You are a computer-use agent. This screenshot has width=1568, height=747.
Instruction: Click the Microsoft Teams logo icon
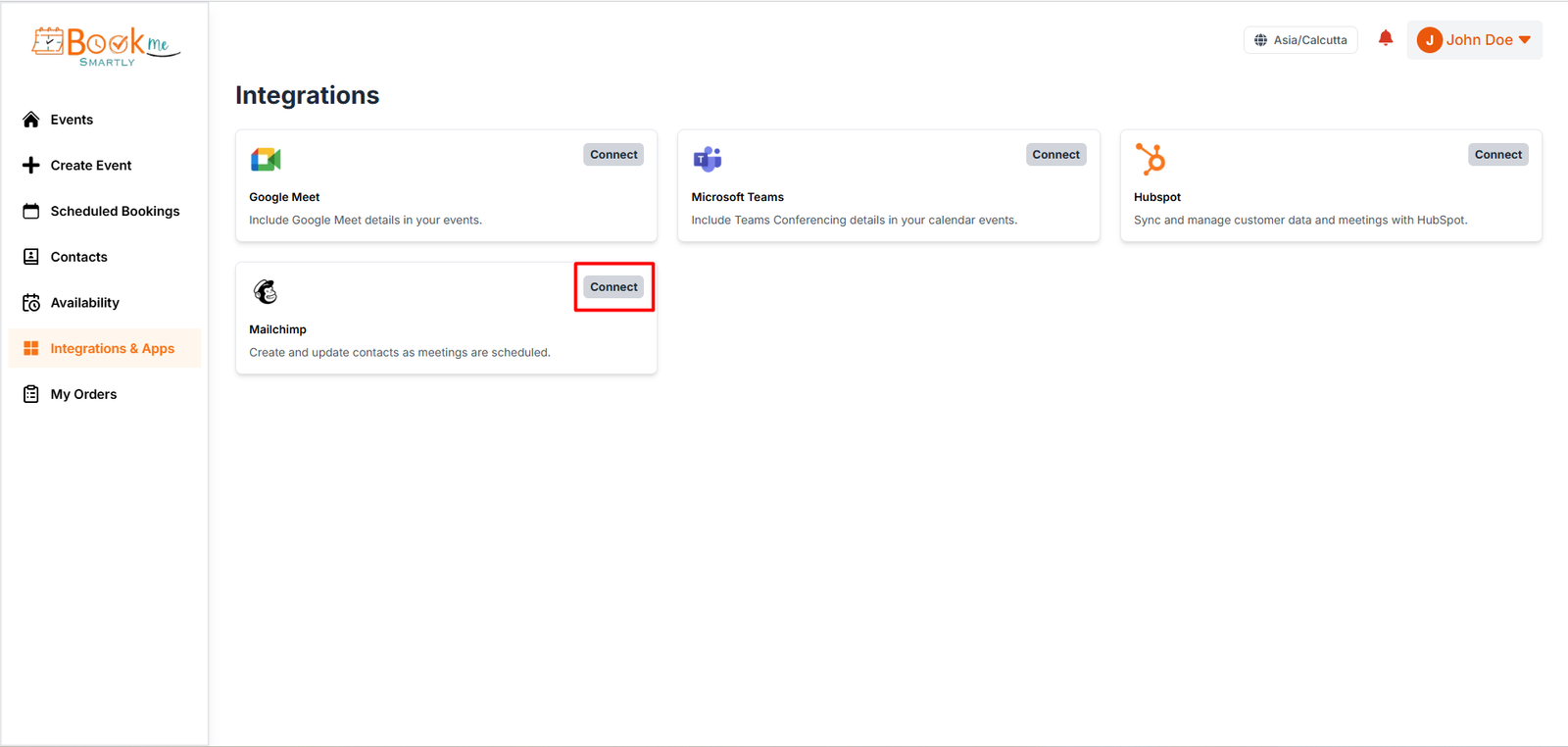708,159
